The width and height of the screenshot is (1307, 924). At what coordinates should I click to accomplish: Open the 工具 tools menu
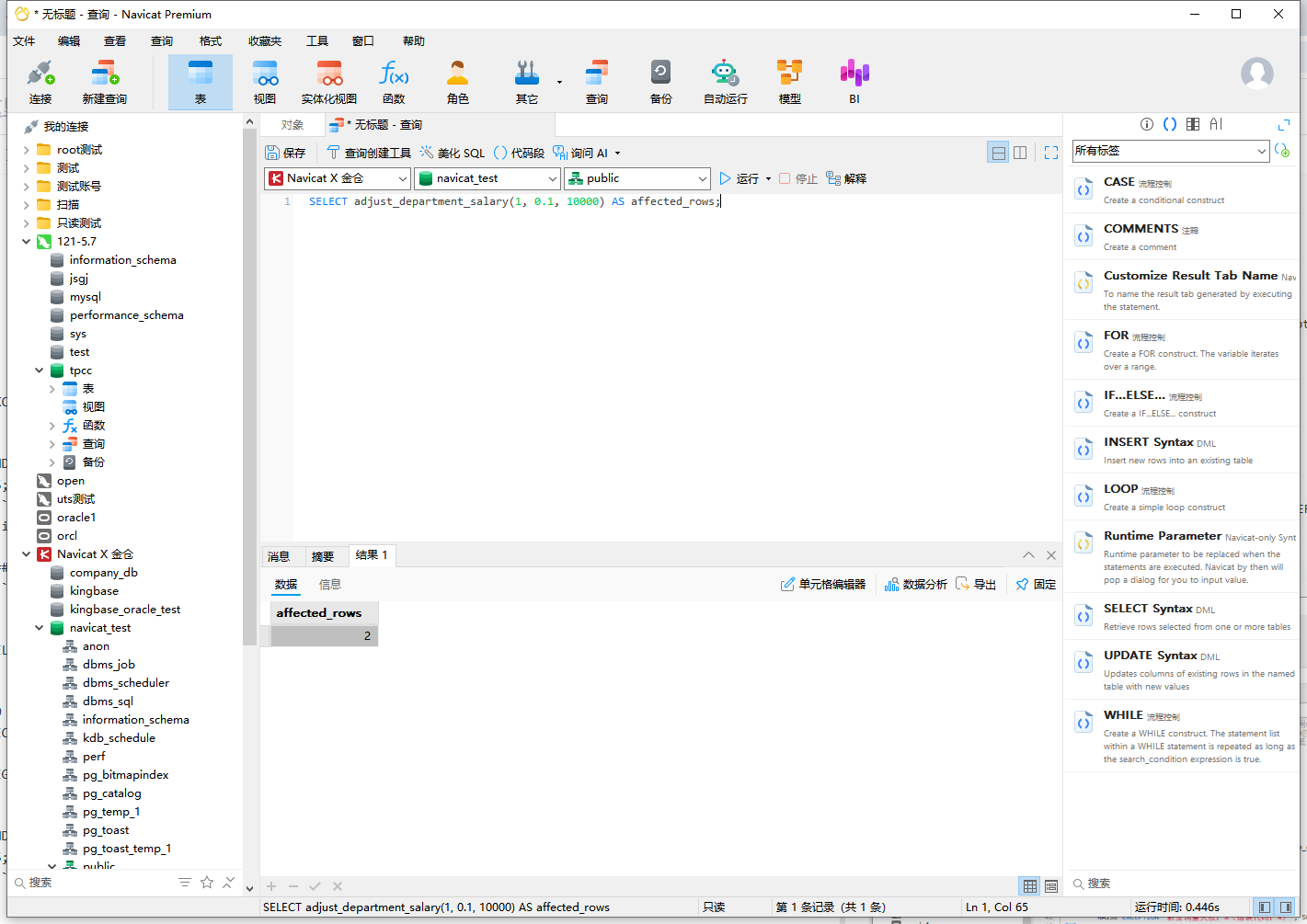click(317, 41)
